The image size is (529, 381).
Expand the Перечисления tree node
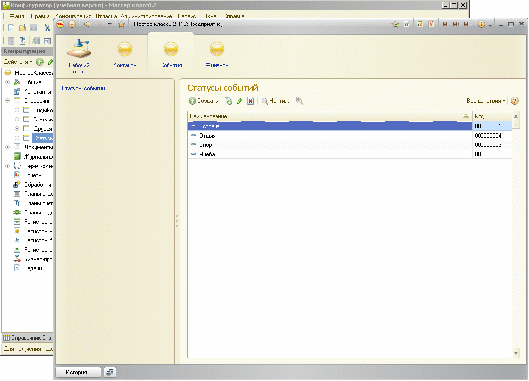[7, 166]
